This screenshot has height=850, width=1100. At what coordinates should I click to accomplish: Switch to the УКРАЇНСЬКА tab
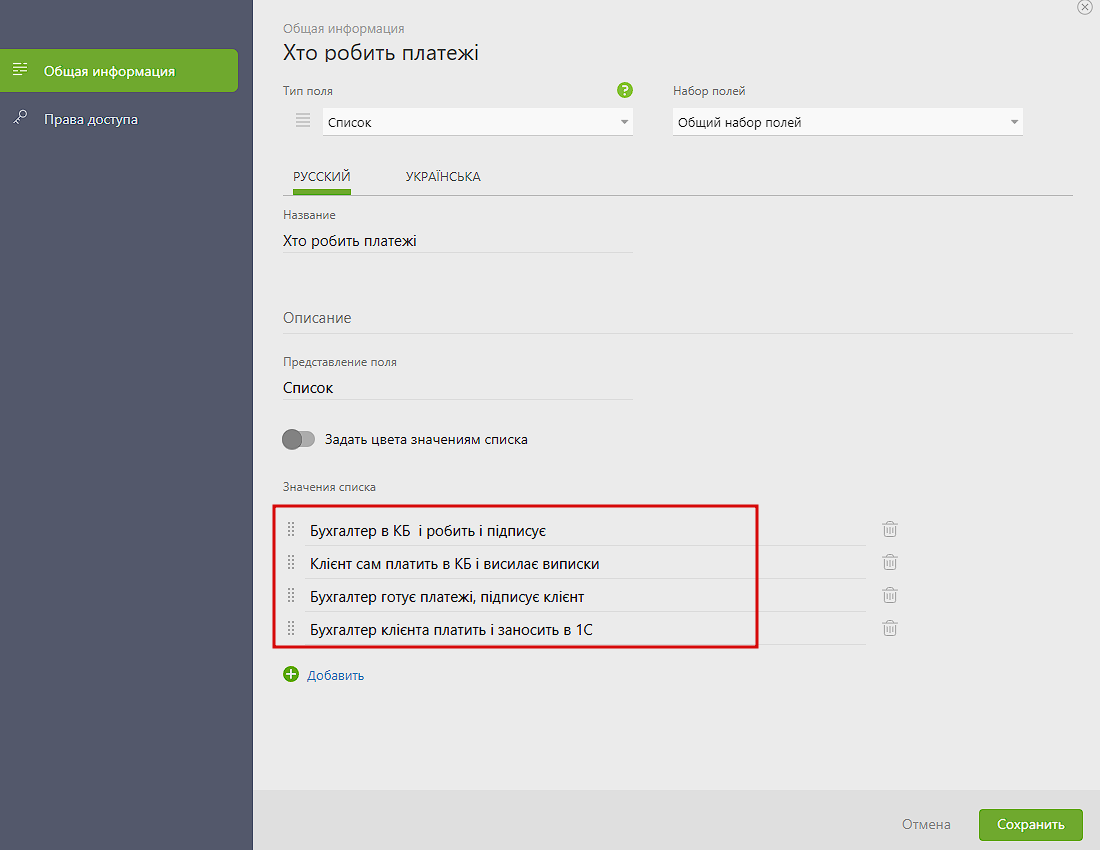pos(443,177)
